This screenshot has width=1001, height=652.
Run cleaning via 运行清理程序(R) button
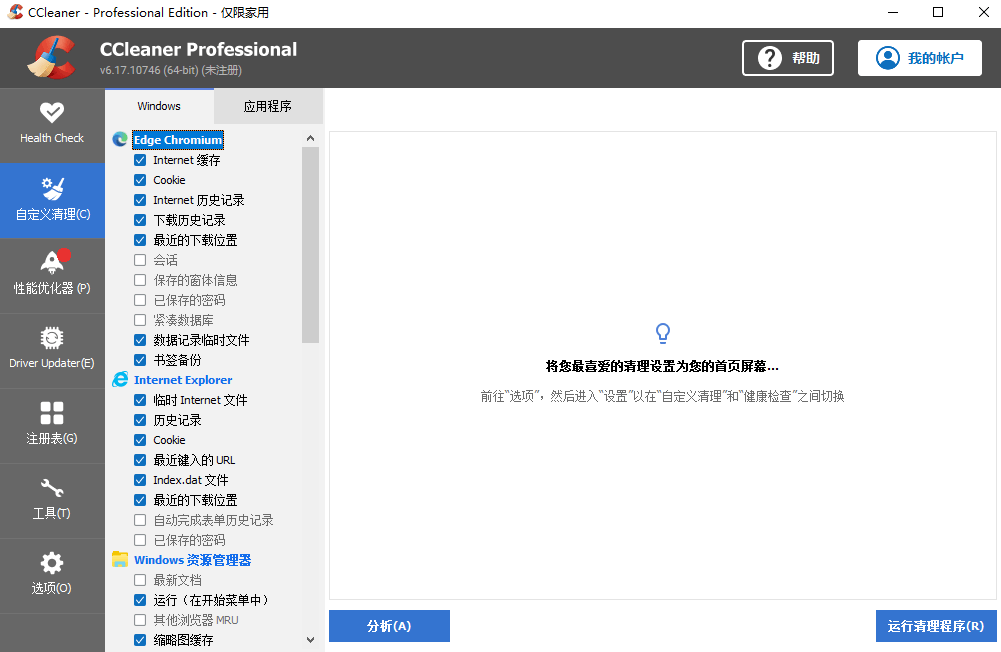(x=936, y=626)
